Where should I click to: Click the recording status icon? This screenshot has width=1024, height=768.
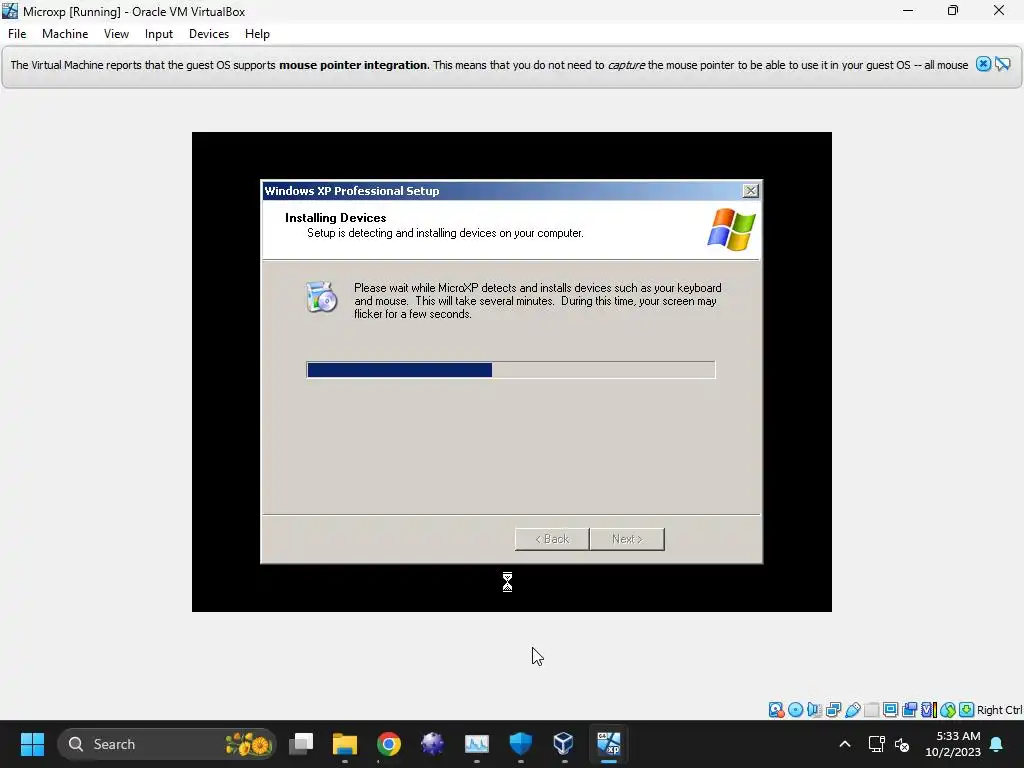point(909,710)
